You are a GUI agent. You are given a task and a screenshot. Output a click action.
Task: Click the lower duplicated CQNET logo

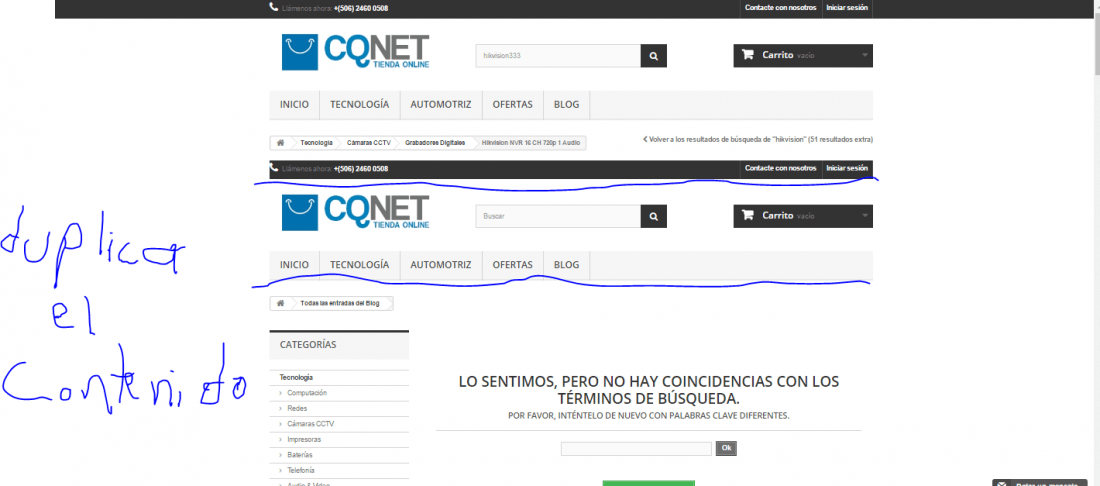coord(355,212)
